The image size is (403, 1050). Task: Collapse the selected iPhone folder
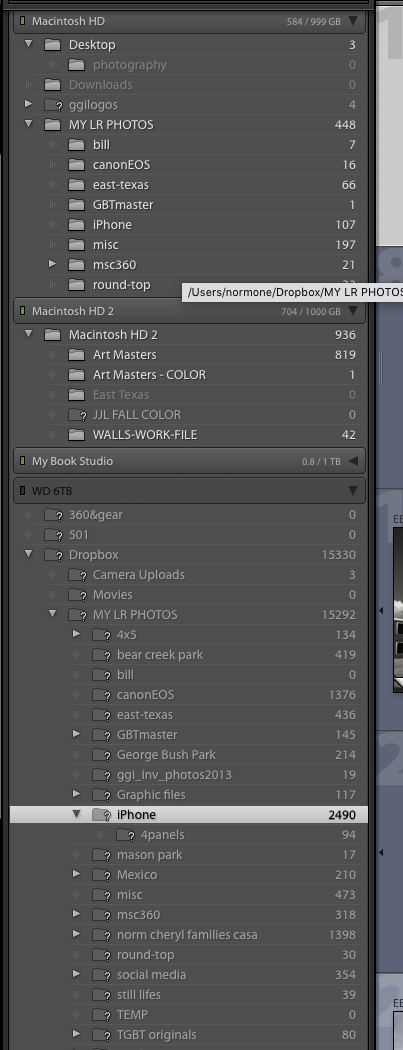tap(76, 814)
